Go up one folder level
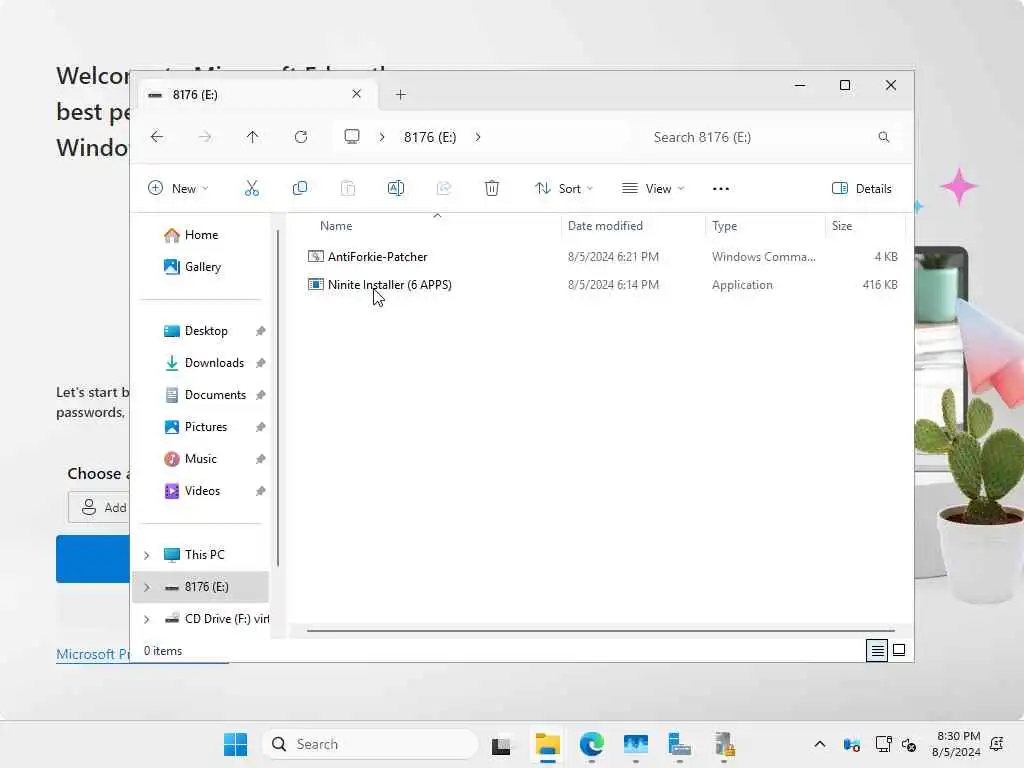Viewport: 1024px width, 768px height. [253, 136]
